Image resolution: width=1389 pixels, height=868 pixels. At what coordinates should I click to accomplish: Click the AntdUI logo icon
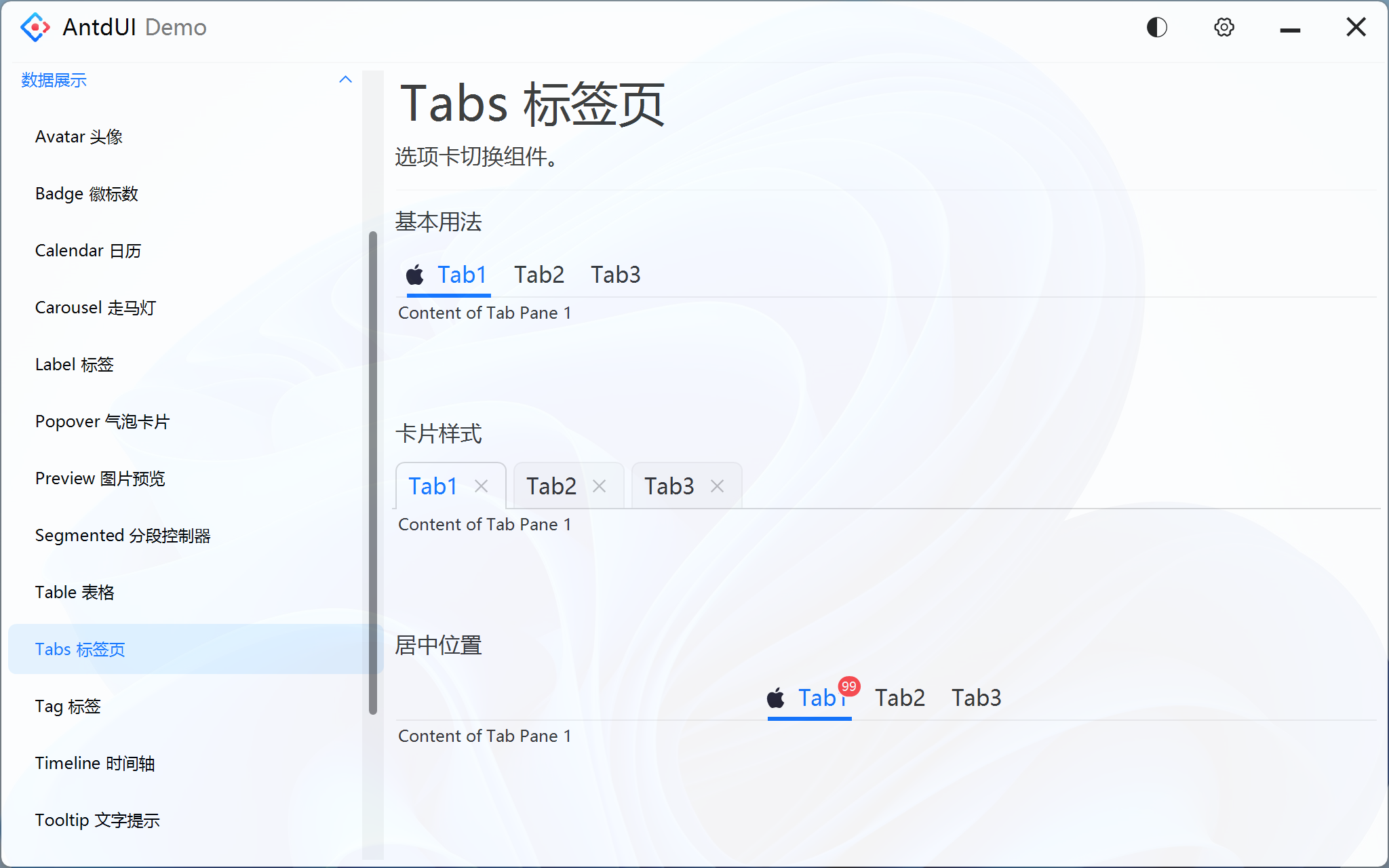[35, 26]
